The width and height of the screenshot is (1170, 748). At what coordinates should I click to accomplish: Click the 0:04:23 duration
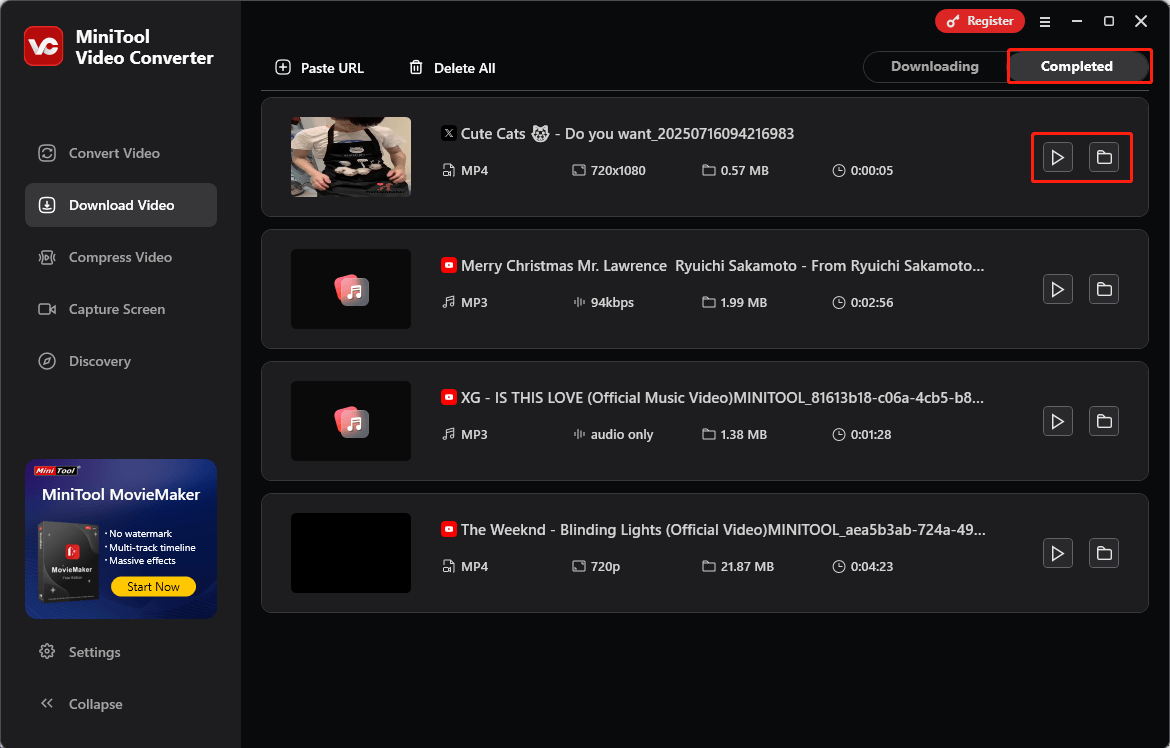[872, 567]
